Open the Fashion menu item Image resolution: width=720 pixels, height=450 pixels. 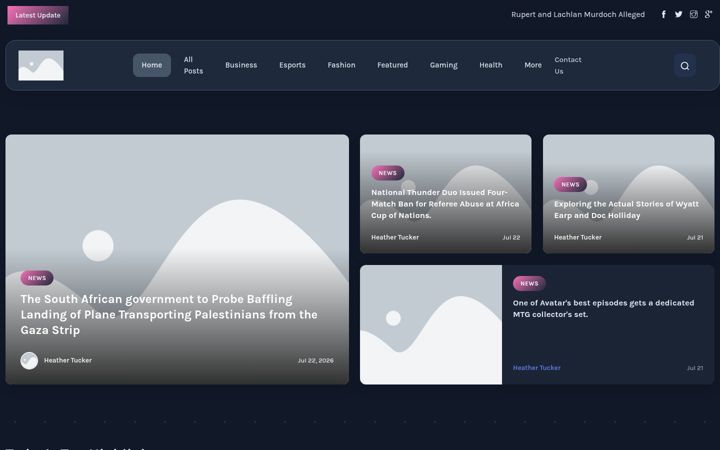click(341, 65)
